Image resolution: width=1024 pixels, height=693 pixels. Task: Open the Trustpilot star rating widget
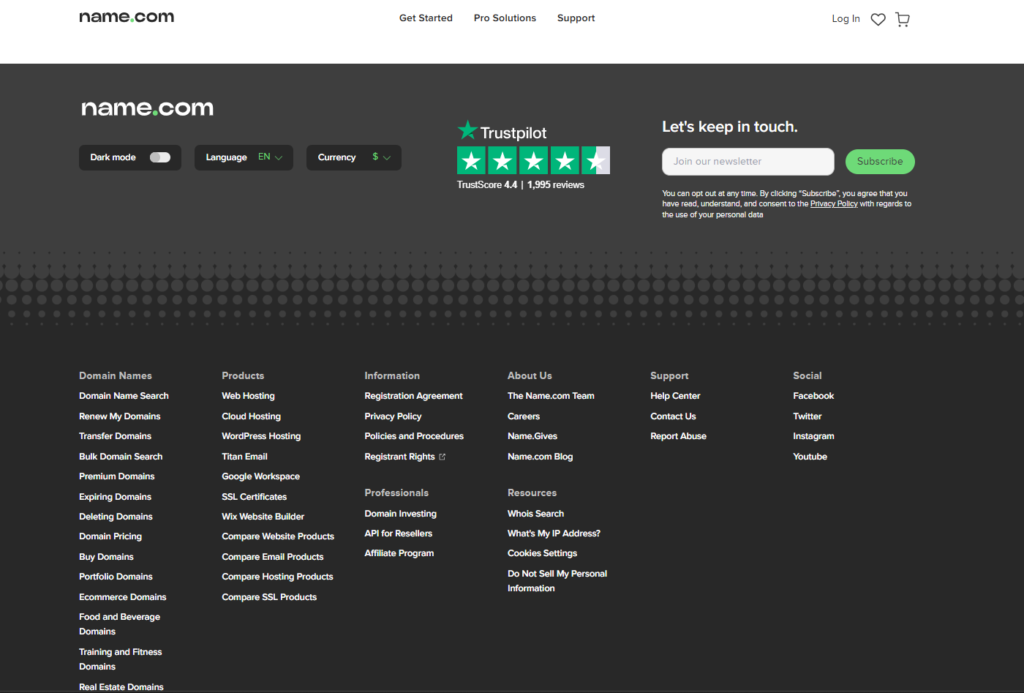533,160
